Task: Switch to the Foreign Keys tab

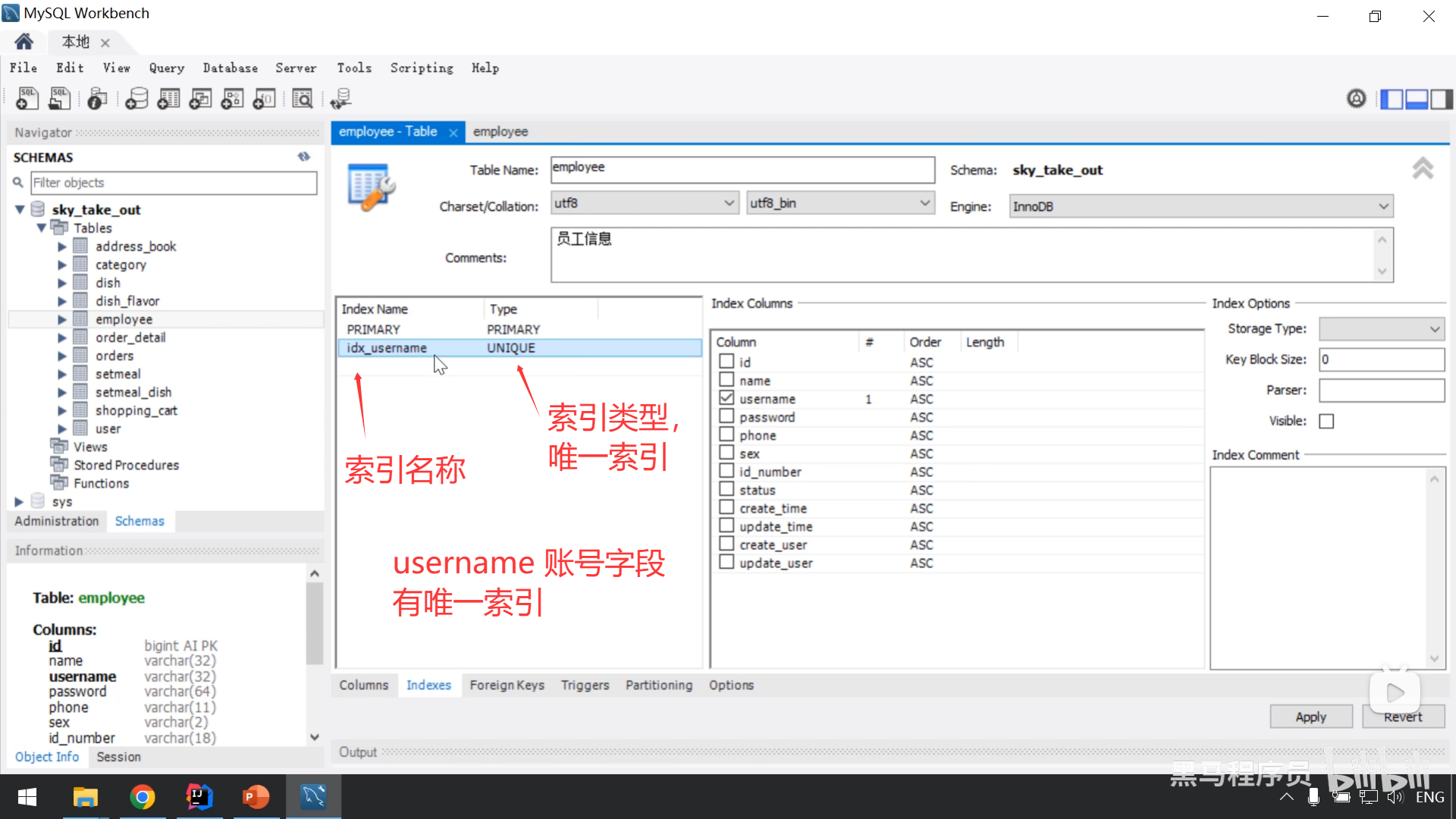Action: point(507,685)
